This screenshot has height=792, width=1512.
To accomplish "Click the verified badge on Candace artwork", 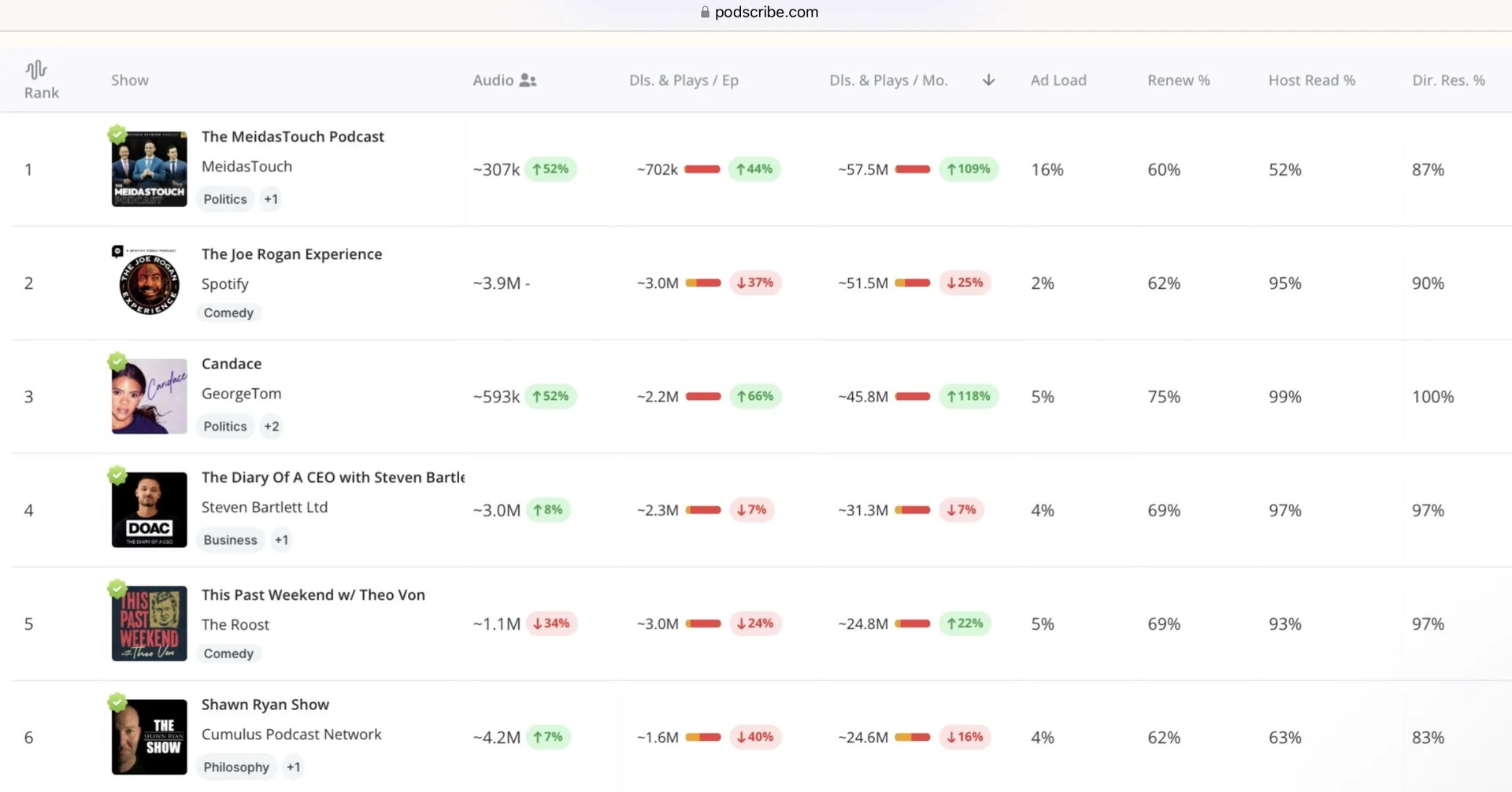I will pyautogui.click(x=117, y=361).
